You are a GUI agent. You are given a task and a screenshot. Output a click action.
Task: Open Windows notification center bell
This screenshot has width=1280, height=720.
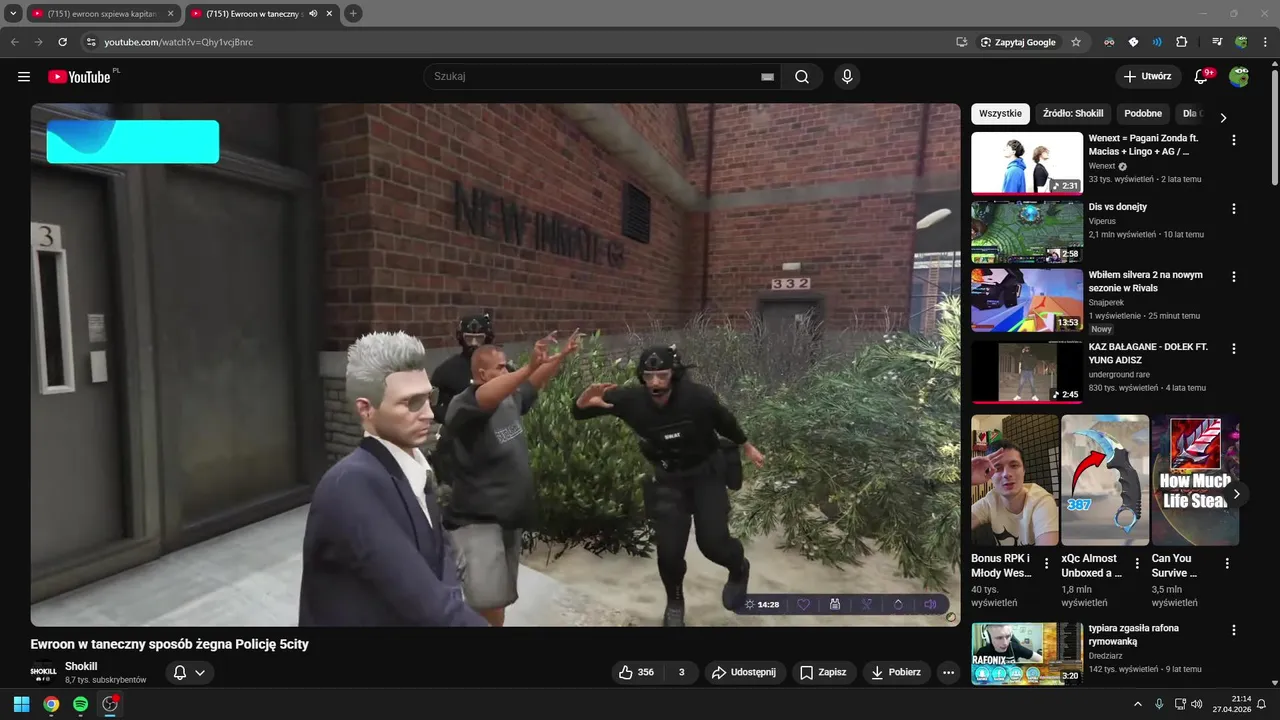coord(1261,704)
